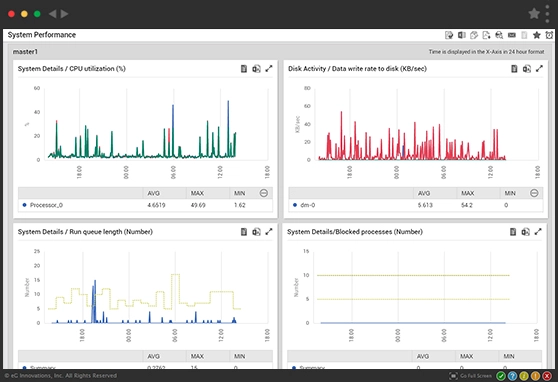Click the report checkmark icon in System Performance toolbar

pos(449,35)
